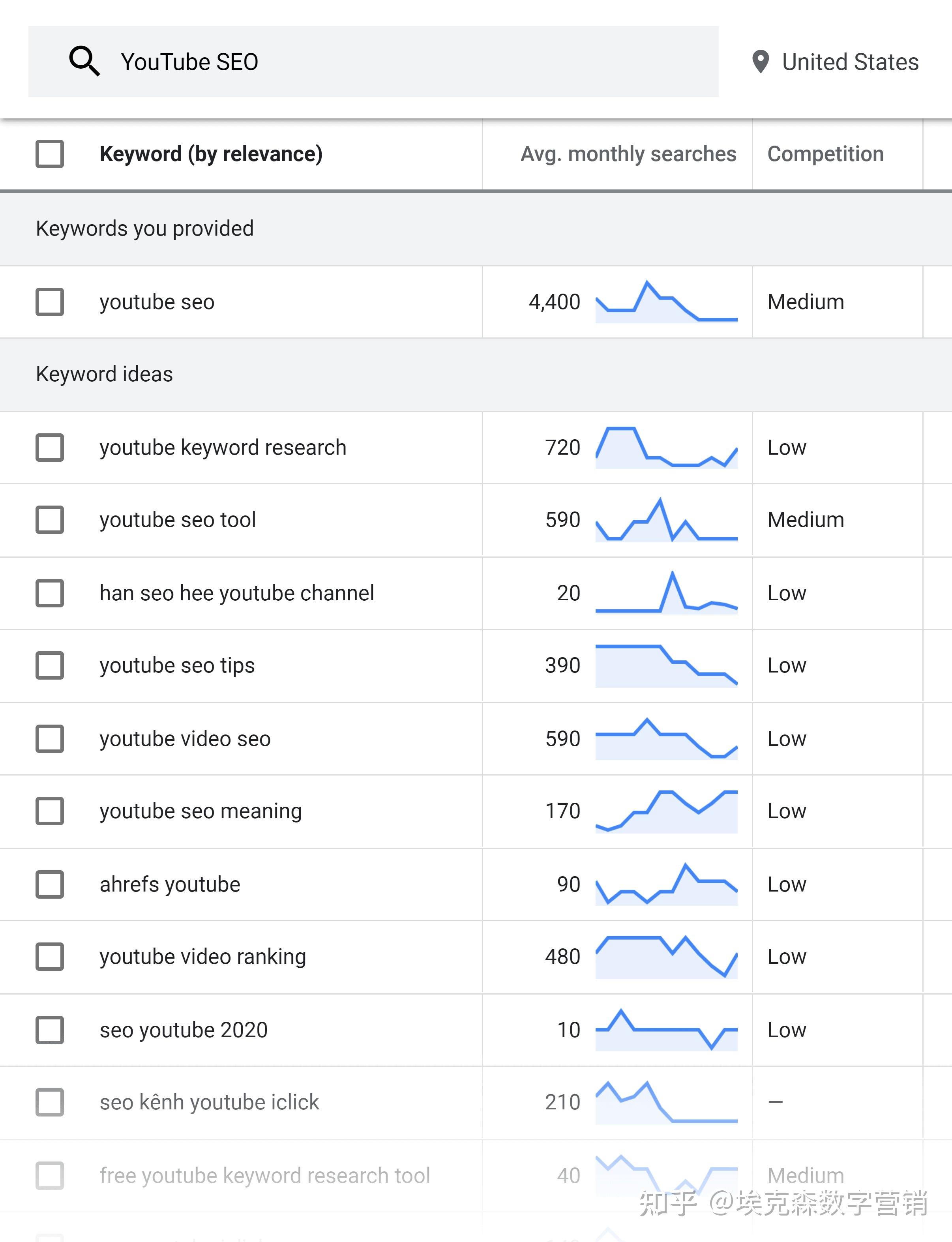952x1242 pixels.
Task: Tick the 'youtube seo tool' checkbox
Action: tap(50, 520)
